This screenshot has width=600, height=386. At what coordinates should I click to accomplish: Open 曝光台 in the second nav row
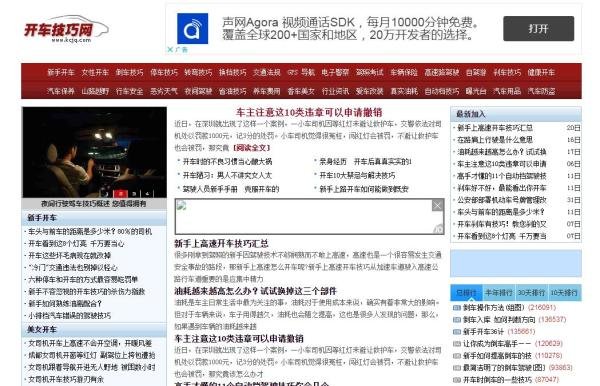click(x=476, y=91)
